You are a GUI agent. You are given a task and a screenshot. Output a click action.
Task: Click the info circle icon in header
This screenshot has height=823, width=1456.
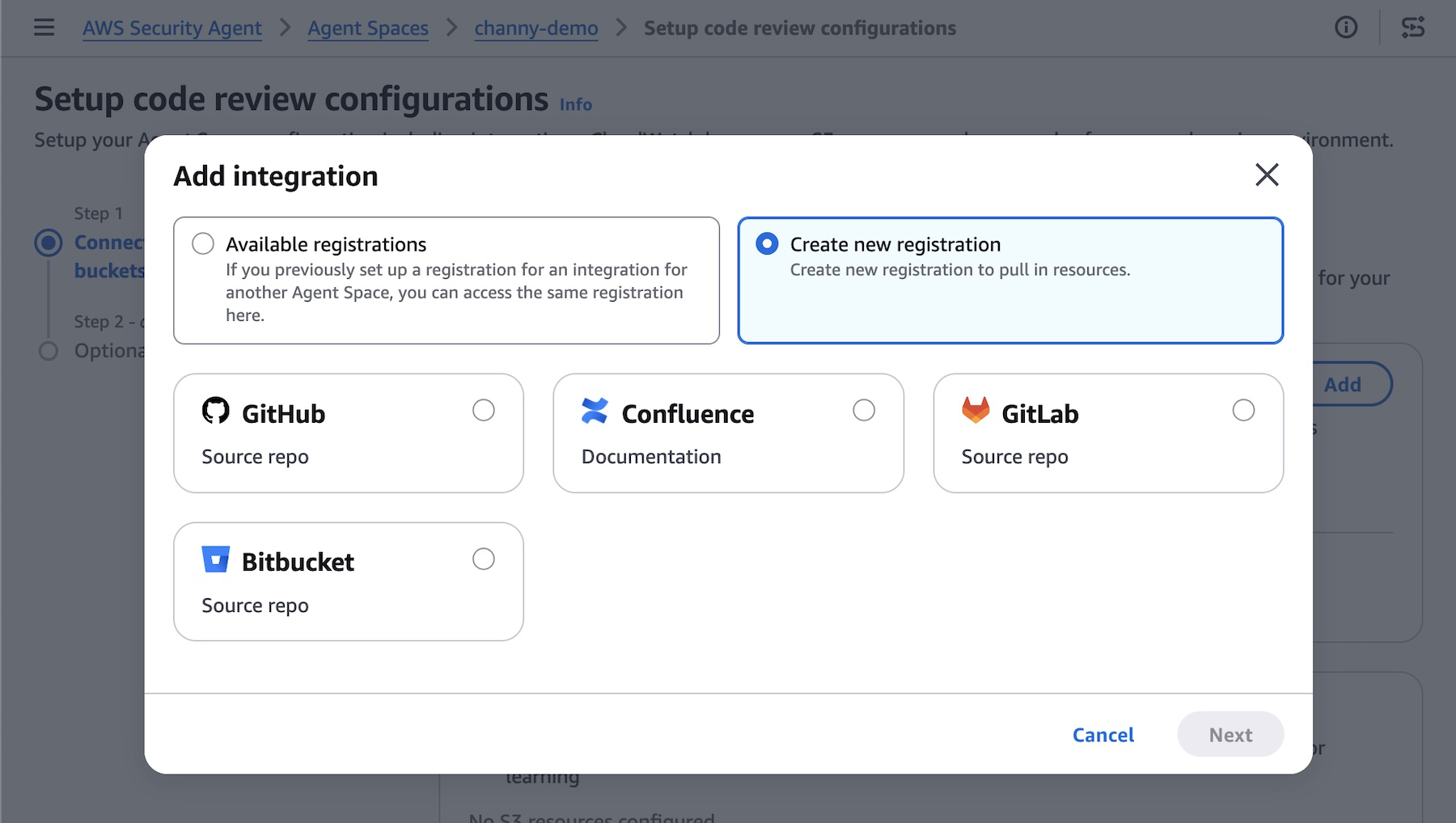(x=1346, y=27)
